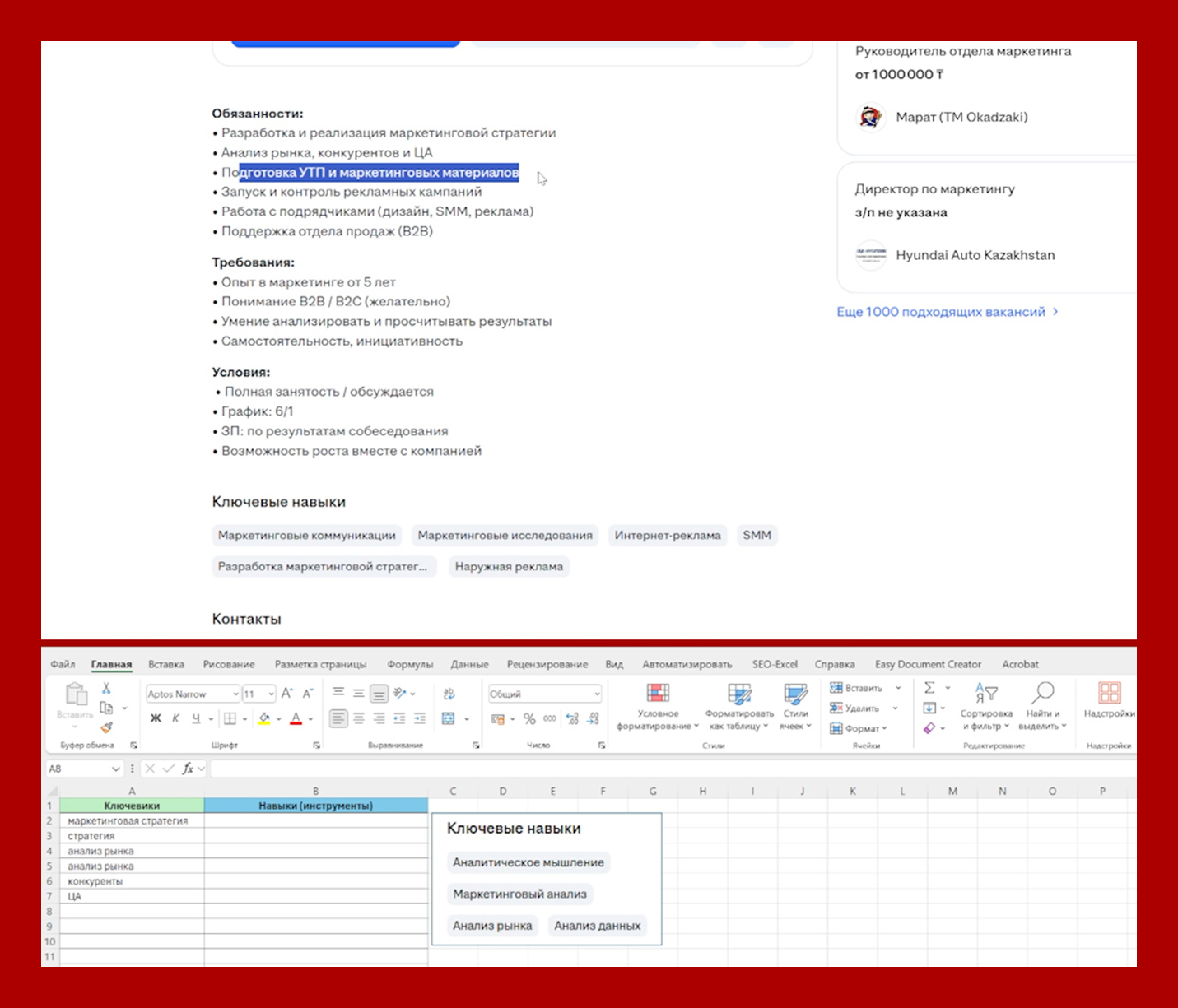The width and height of the screenshot is (1178, 1008).
Task: Expand the Форматировать как таблицу menu
Action: 739,706
